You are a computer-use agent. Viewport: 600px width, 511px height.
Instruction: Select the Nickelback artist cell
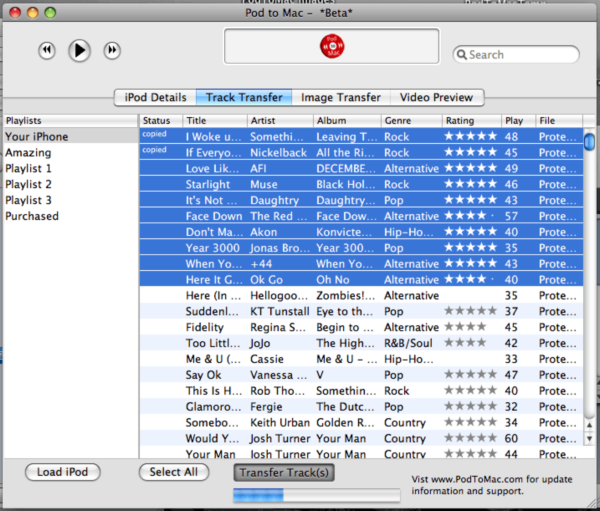click(278, 153)
